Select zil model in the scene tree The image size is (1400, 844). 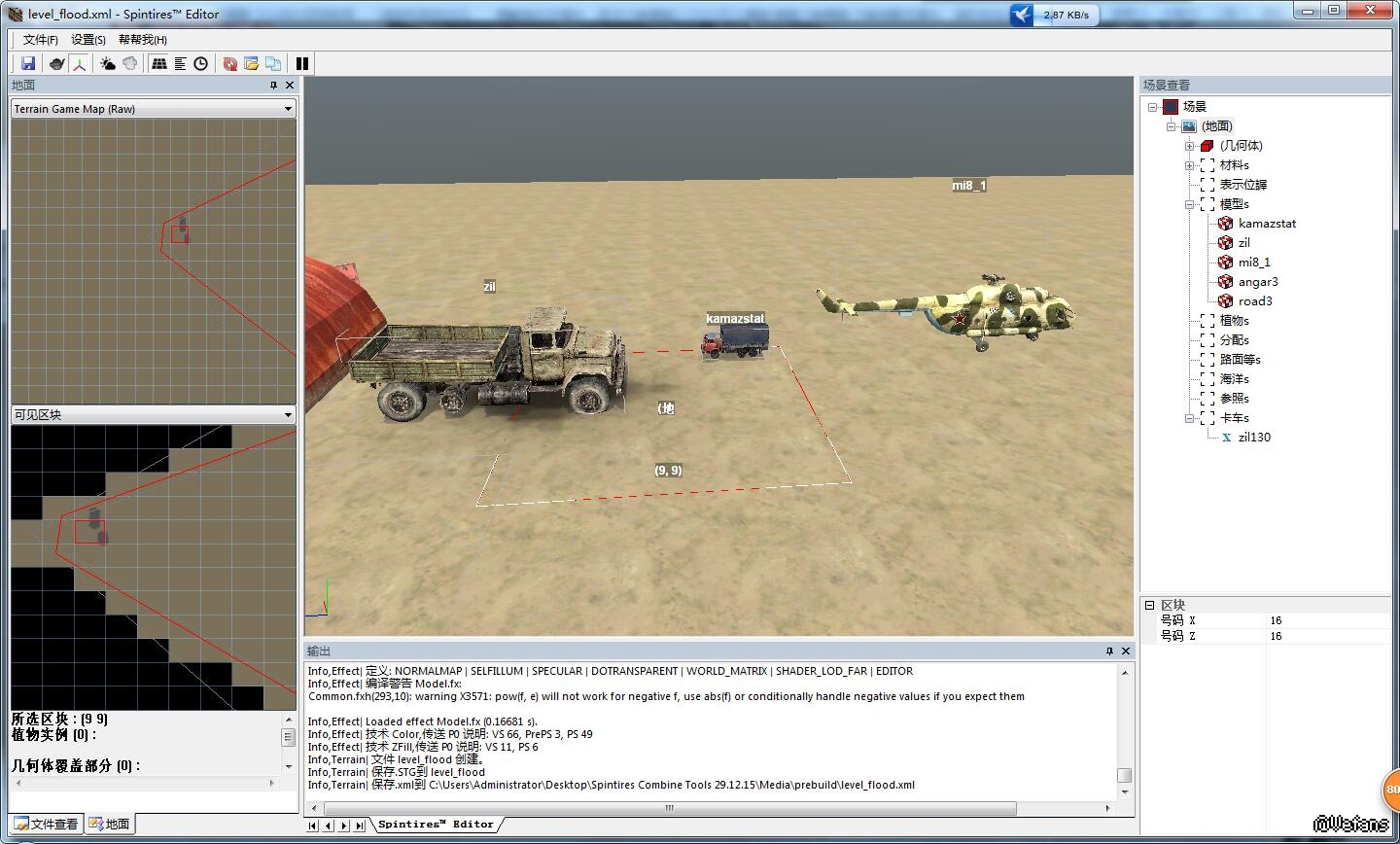click(1244, 243)
